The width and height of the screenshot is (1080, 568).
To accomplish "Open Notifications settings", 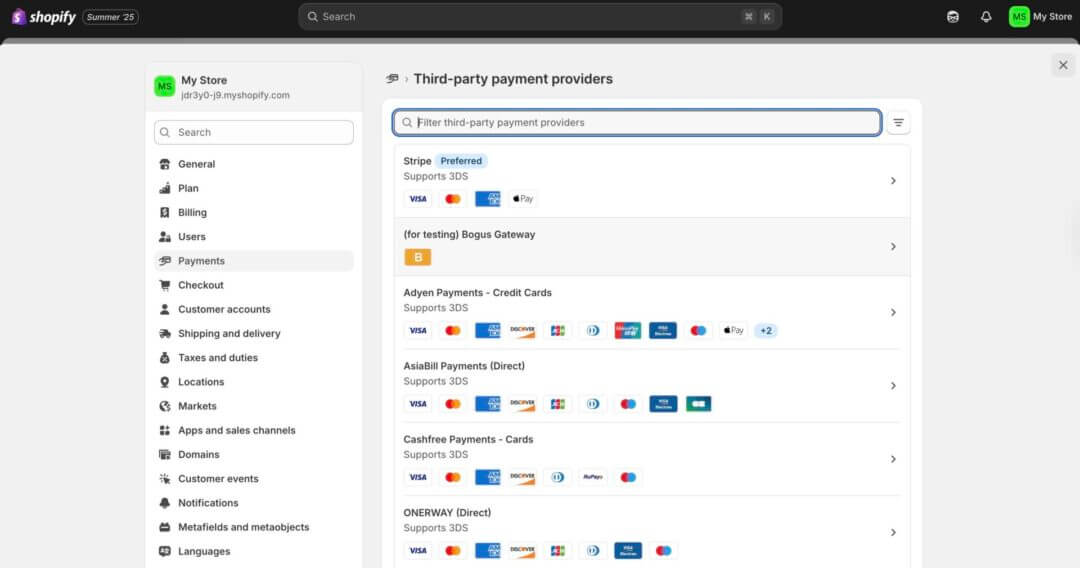I will point(254,503).
